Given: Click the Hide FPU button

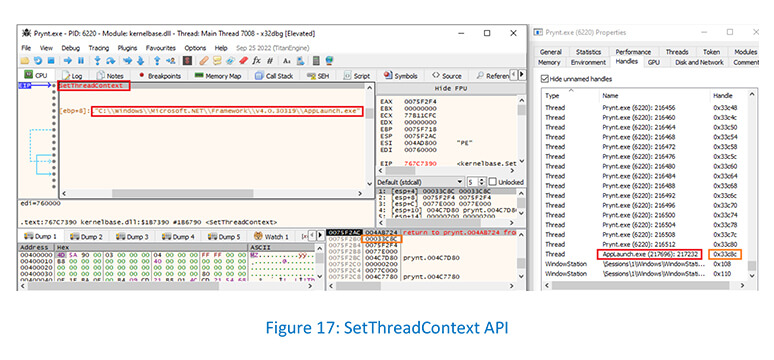Looking at the screenshot, I should [x=450, y=88].
